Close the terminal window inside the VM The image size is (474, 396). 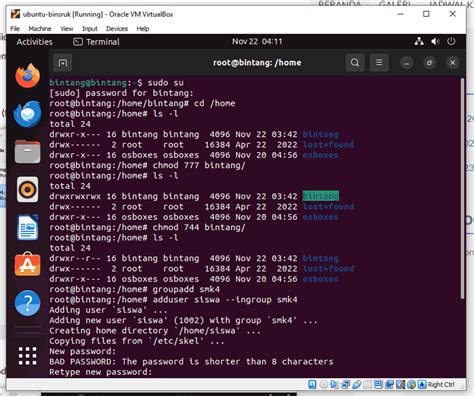452,63
